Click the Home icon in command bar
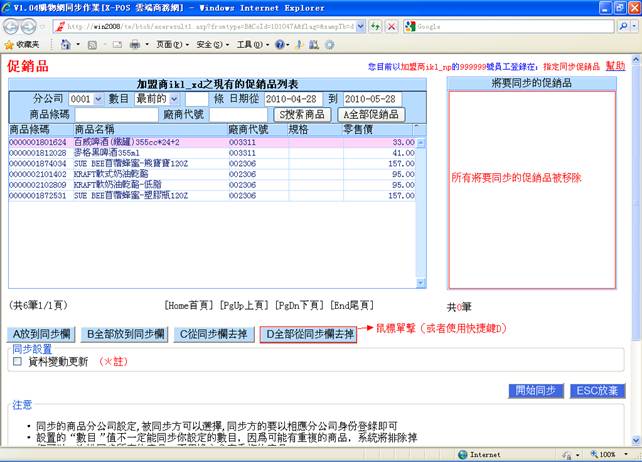This screenshot has height=462, width=642. [x=65, y=45]
